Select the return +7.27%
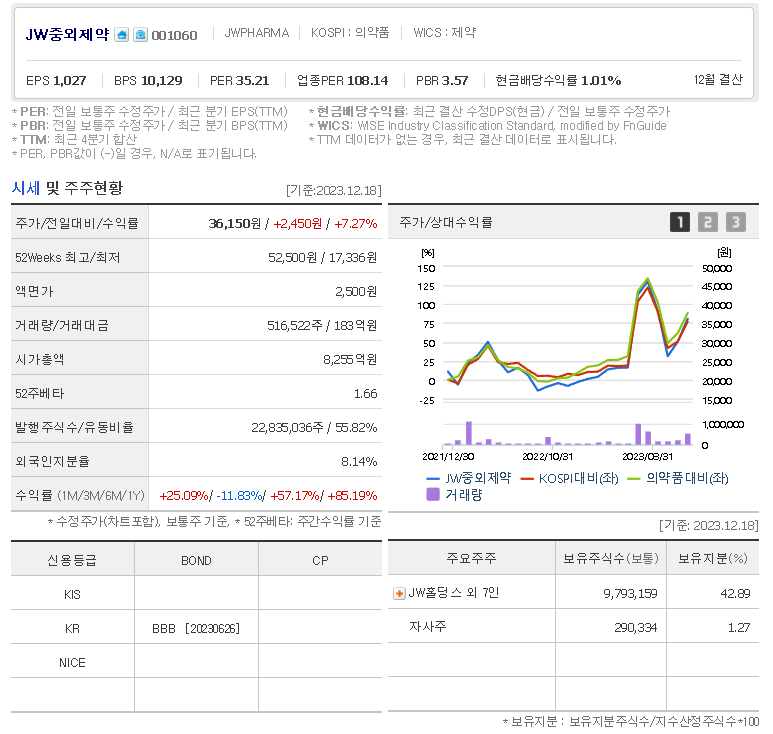This screenshot has width=773, height=734. (355, 224)
